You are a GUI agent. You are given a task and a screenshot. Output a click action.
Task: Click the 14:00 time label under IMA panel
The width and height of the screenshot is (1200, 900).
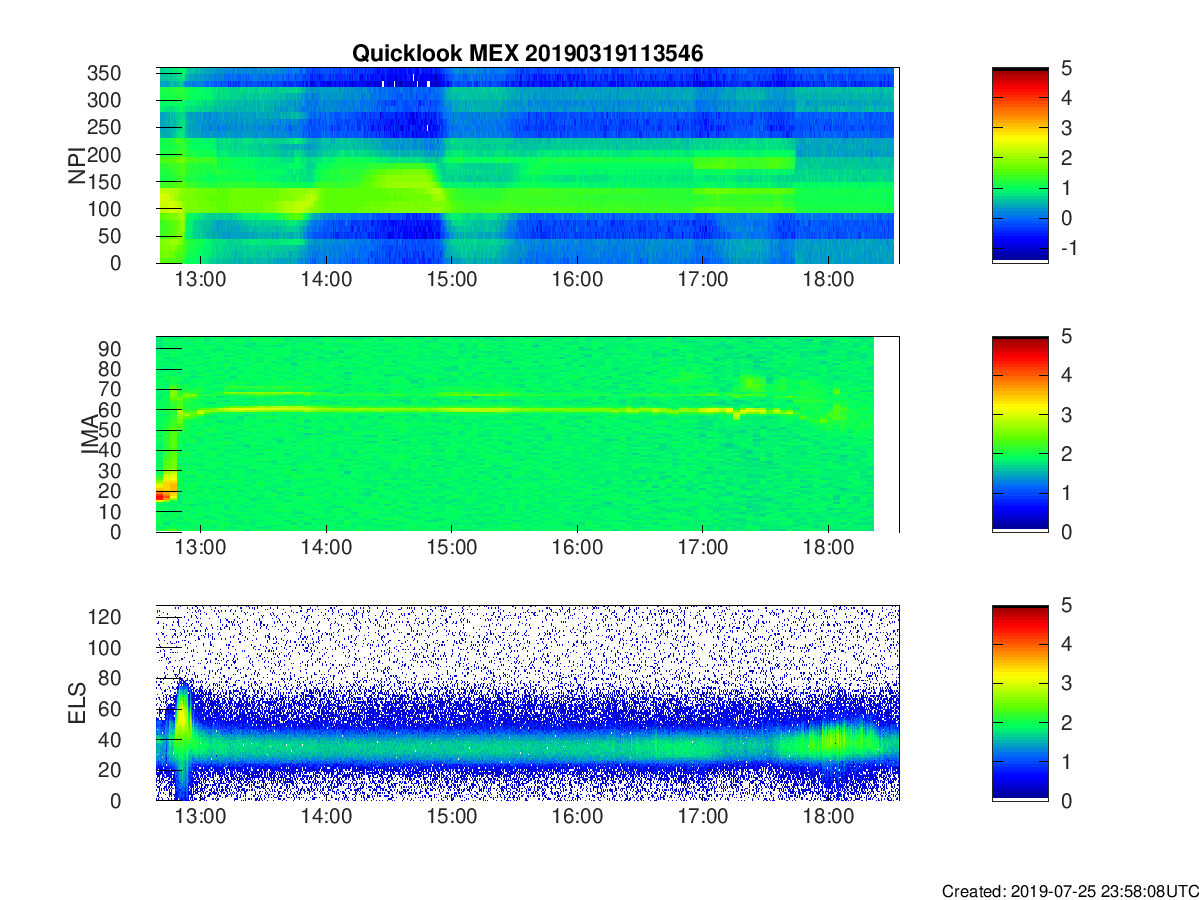point(326,549)
